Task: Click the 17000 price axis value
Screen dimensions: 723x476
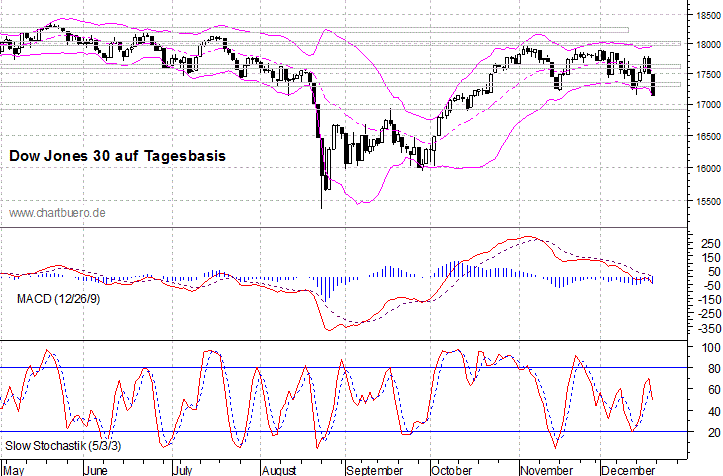Action: click(x=708, y=105)
